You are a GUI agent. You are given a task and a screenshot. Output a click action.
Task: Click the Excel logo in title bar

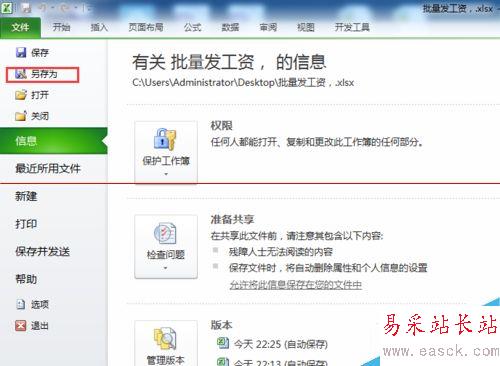(x=7, y=8)
